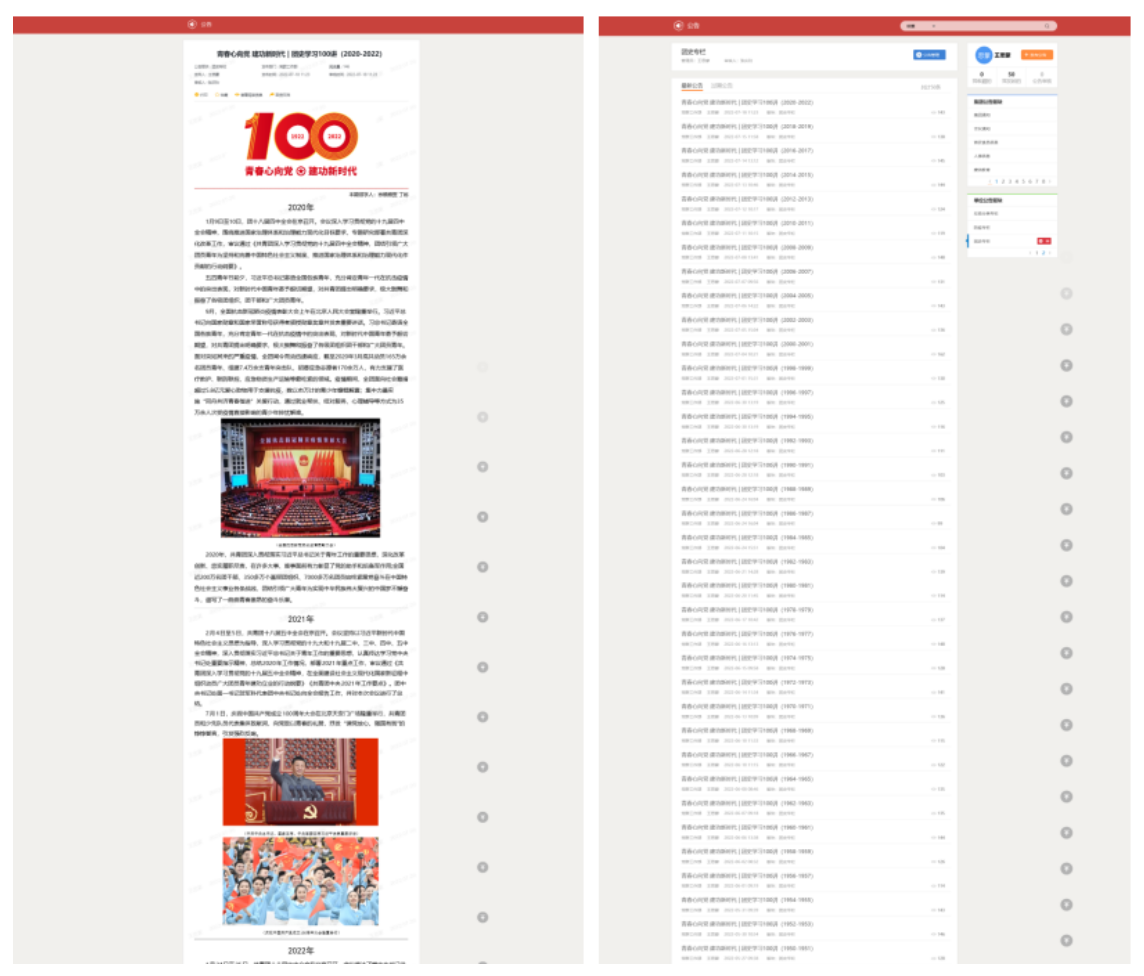Viewport: 1144px width, 976px height.
Task: Open the list entry for 团史学习100讲 (1950-1951)
Action: point(747,948)
